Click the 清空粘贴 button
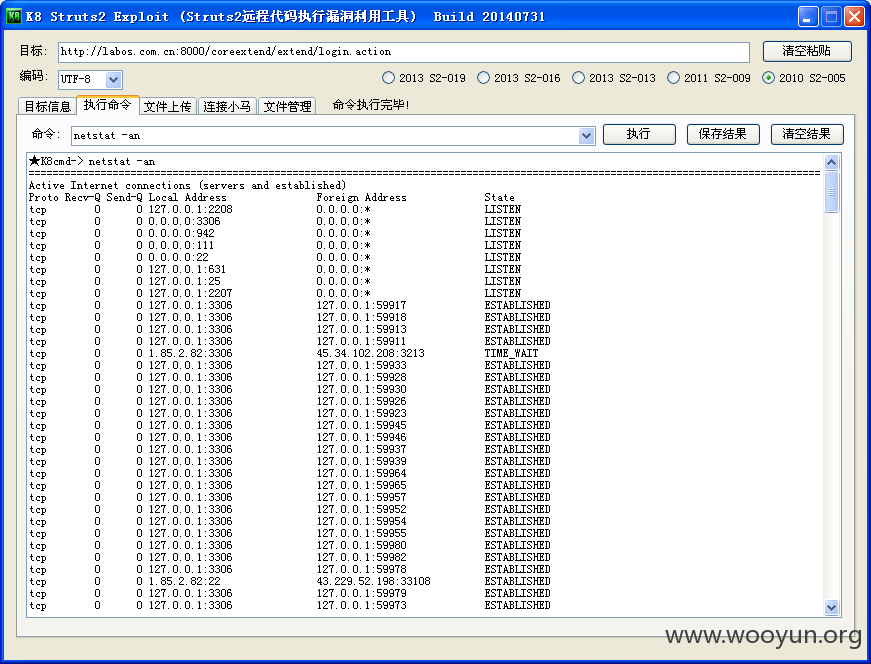 807,51
